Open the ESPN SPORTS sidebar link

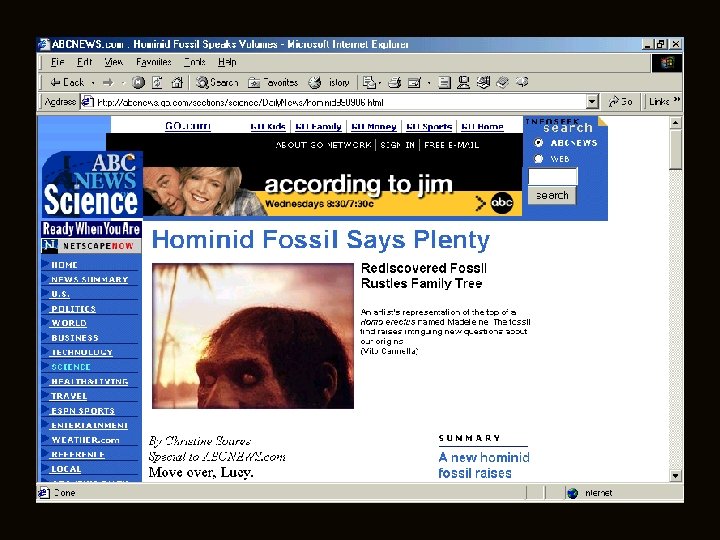point(83,411)
